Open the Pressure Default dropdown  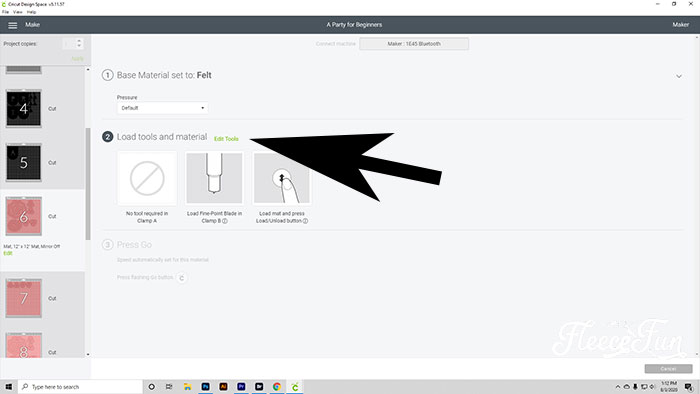162,108
